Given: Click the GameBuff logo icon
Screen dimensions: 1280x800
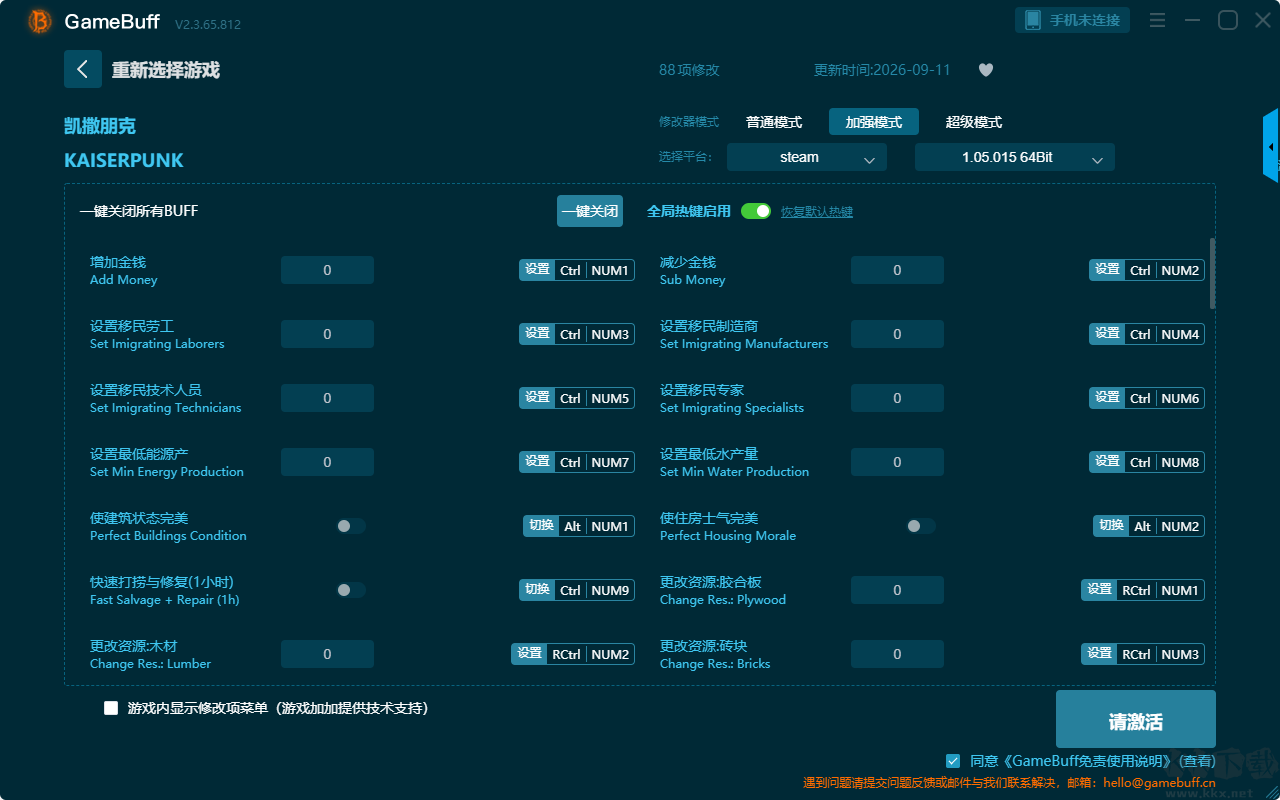Looking at the screenshot, I should point(40,21).
